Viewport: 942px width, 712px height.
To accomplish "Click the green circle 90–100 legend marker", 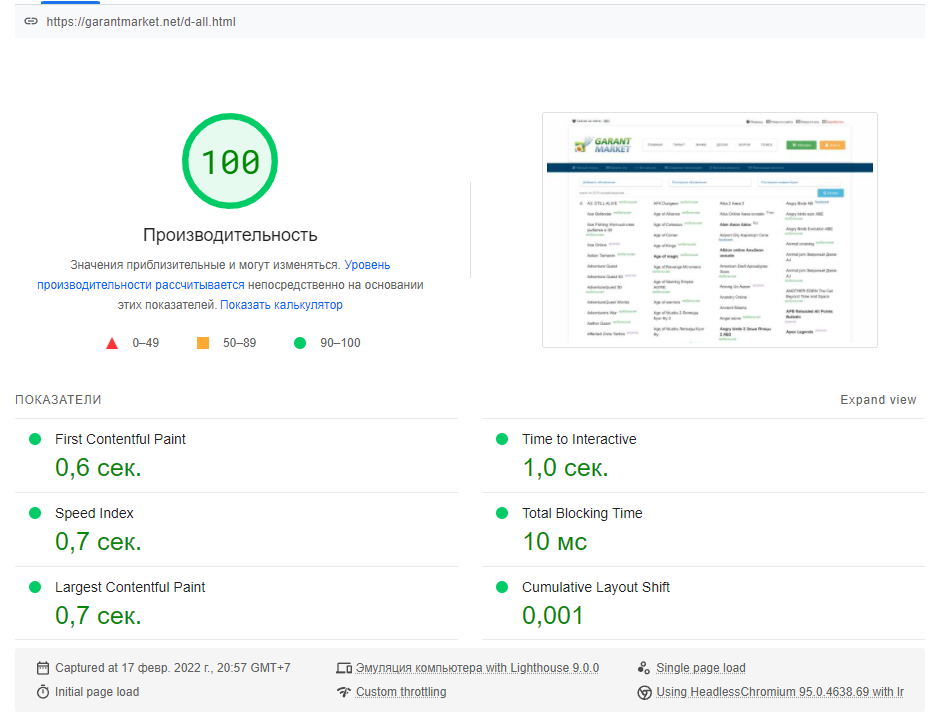I will pyautogui.click(x=299, y=343).
